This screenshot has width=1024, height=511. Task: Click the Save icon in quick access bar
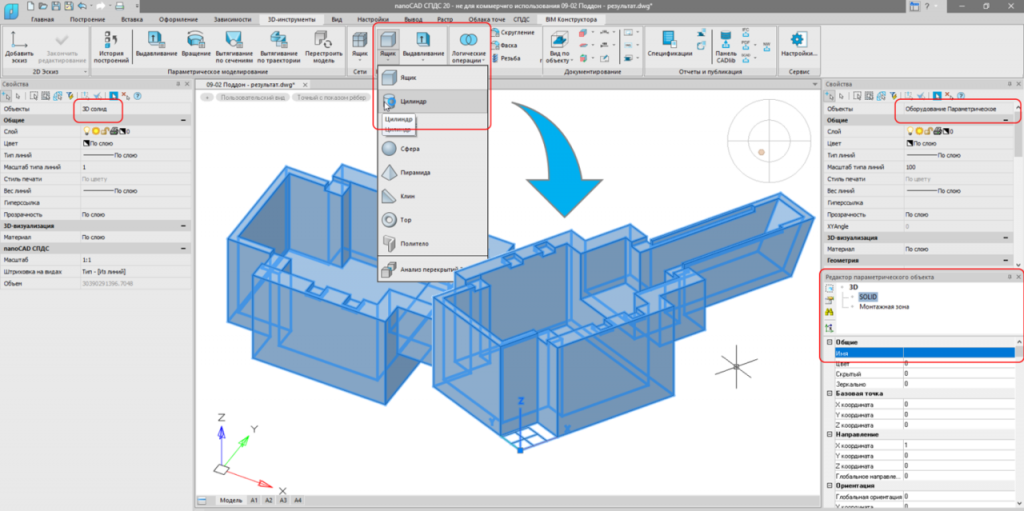pos(54,6)
